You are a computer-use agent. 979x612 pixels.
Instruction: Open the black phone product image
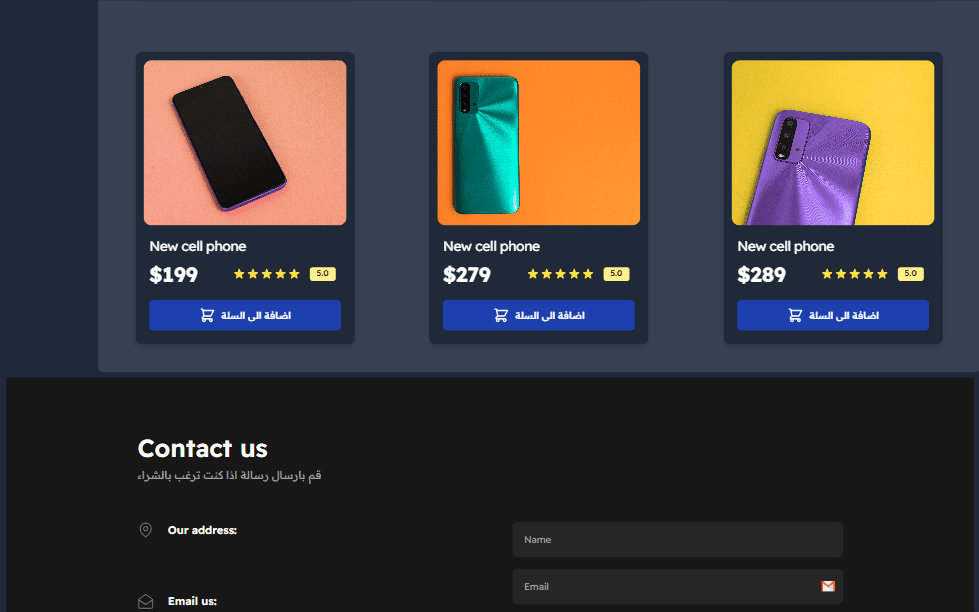(245, 142)
